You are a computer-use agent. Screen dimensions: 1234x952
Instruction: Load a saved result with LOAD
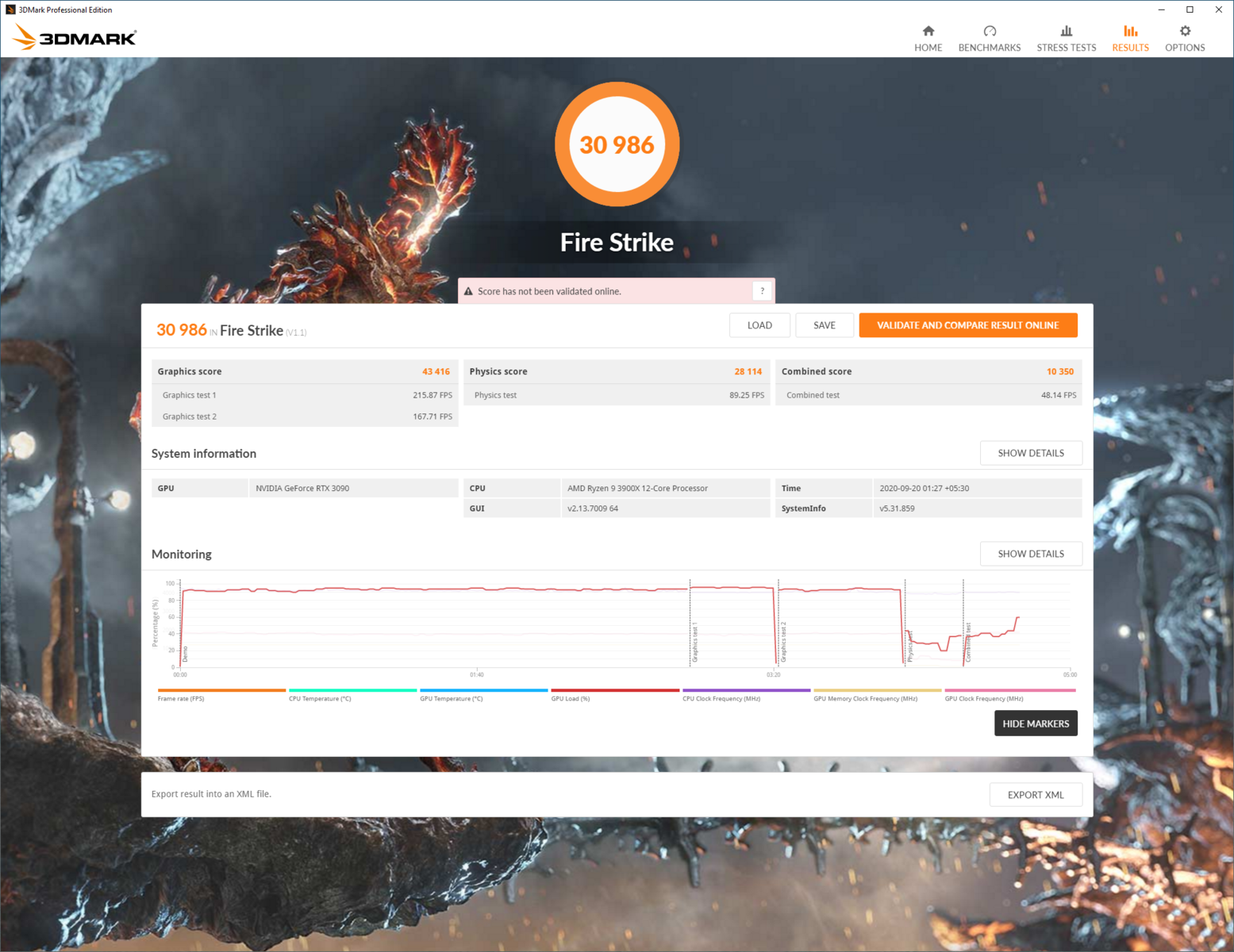pos(759,325)
